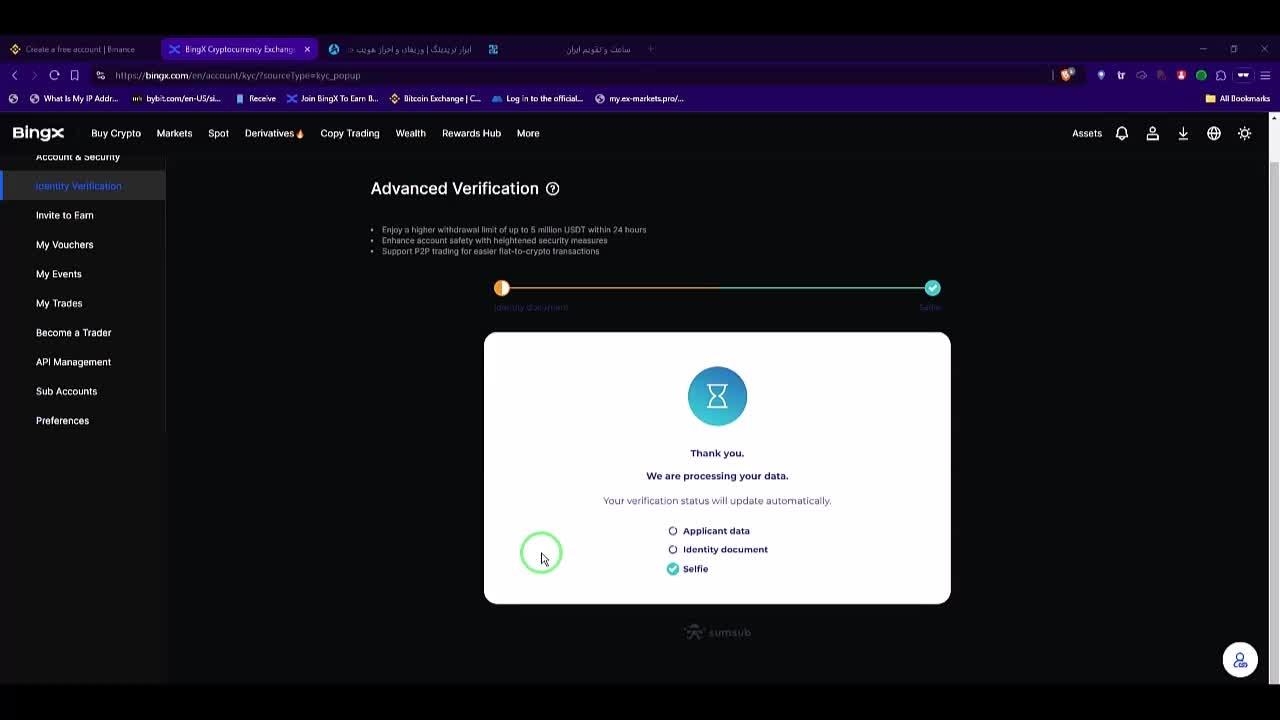This screenshot has width=1280, height=720.
Task: Open Identity Verification in sidebar
Action: [x=78, y=186]
